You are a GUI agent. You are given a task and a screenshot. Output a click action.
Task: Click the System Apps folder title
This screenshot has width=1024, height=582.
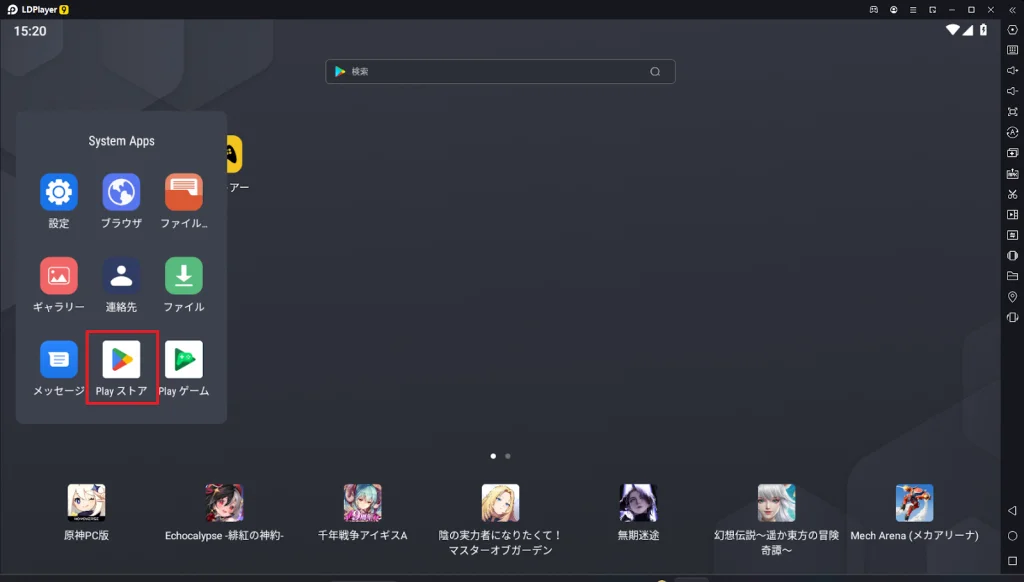[121, 141]
